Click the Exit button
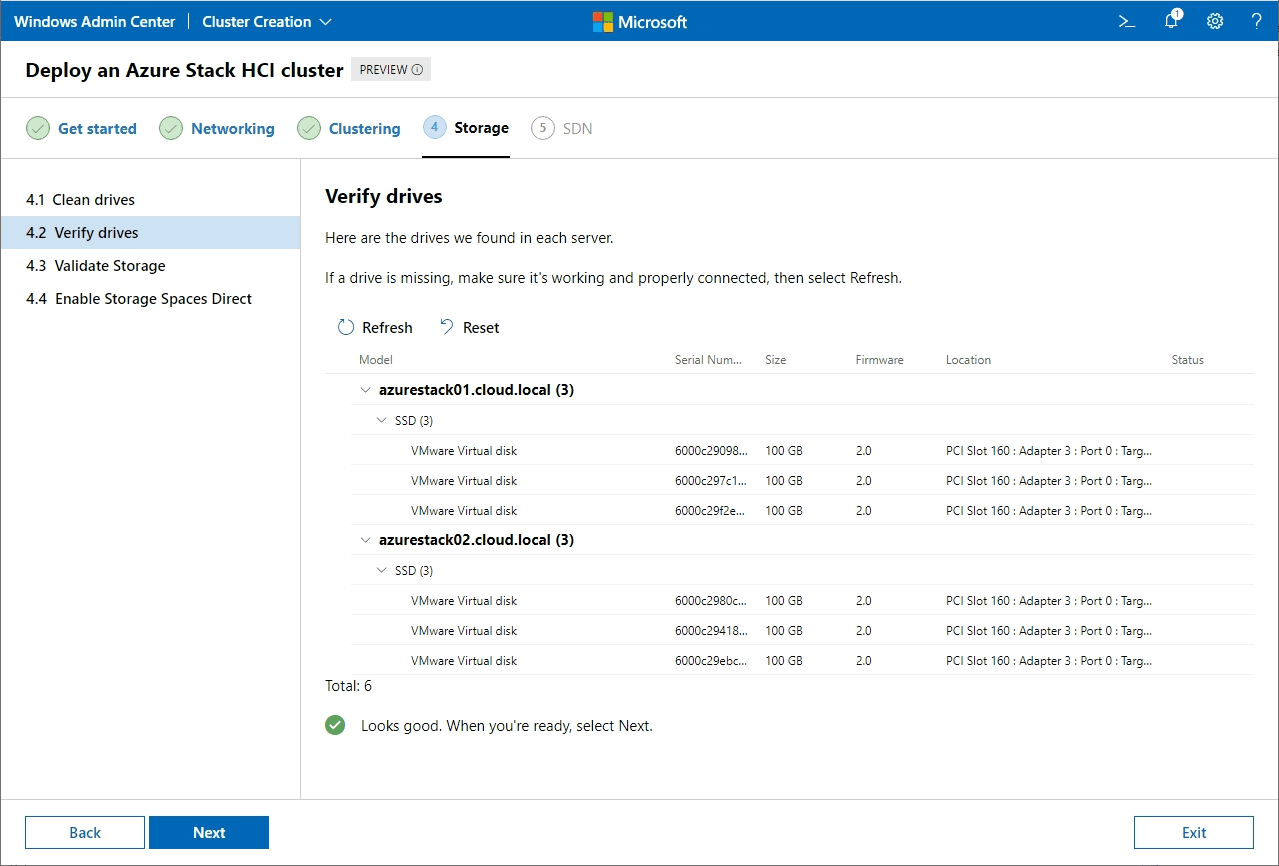The height and width of the screenshot is (866, 1279). (1193, 832)
